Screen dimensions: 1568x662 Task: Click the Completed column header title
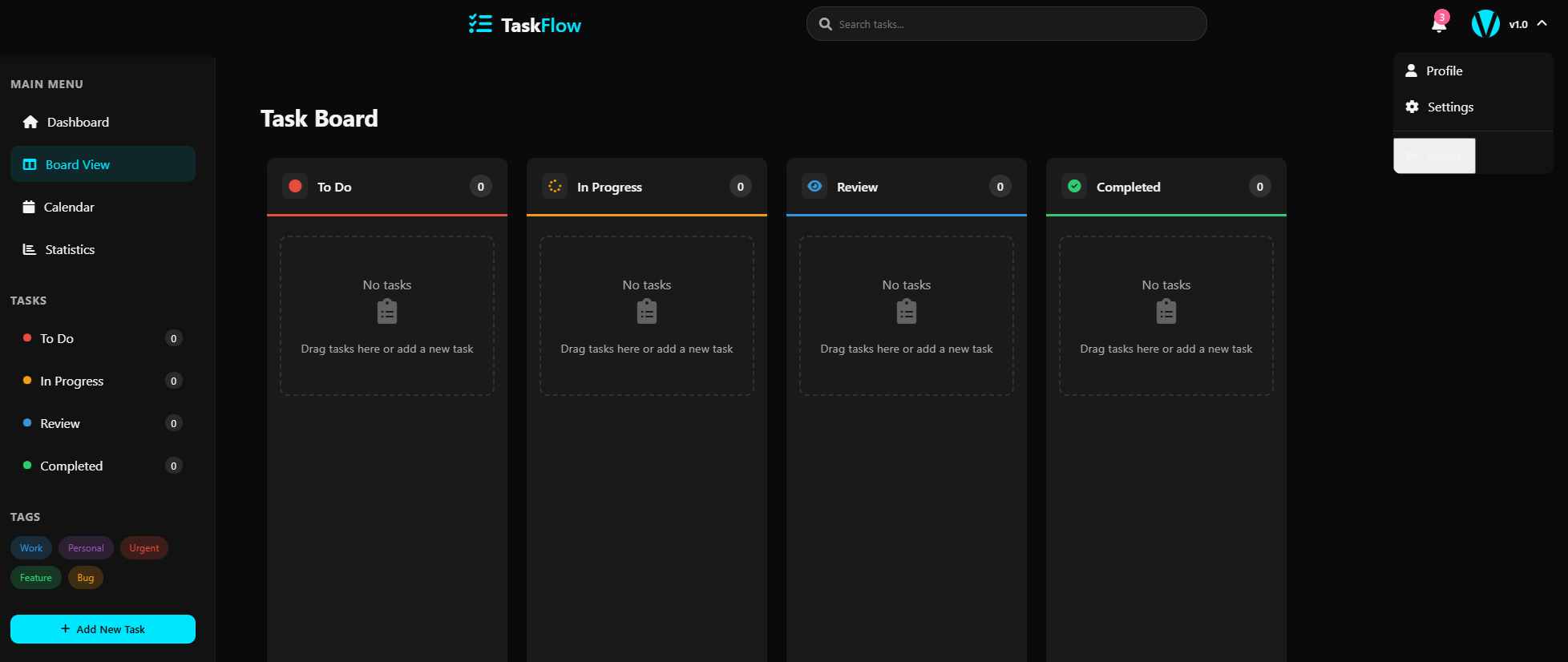pos(1128,187)
